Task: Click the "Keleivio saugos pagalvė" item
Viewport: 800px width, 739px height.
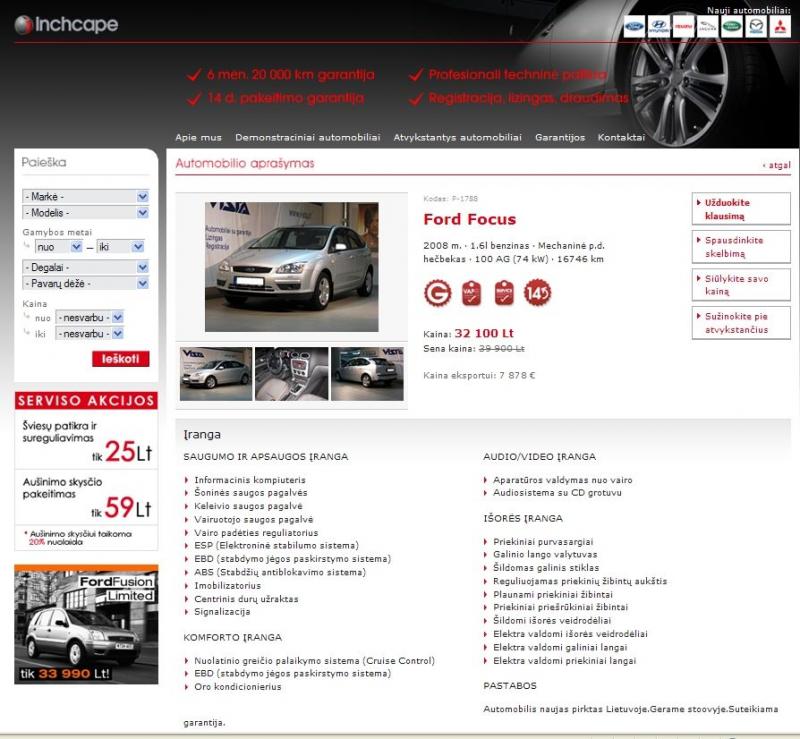Action: click(x=248, y=506)
